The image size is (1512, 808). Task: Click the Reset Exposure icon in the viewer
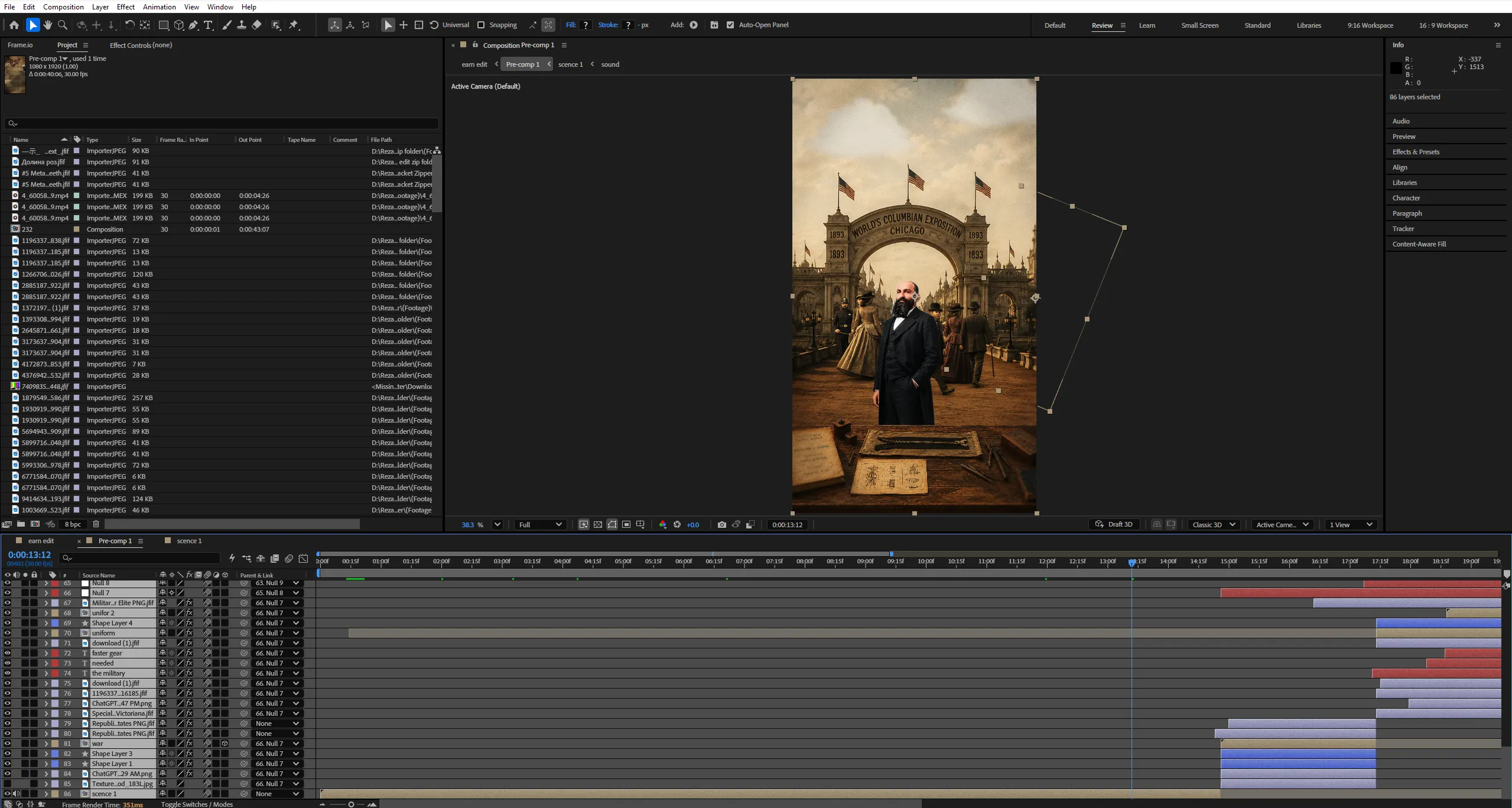coord(677,524)
